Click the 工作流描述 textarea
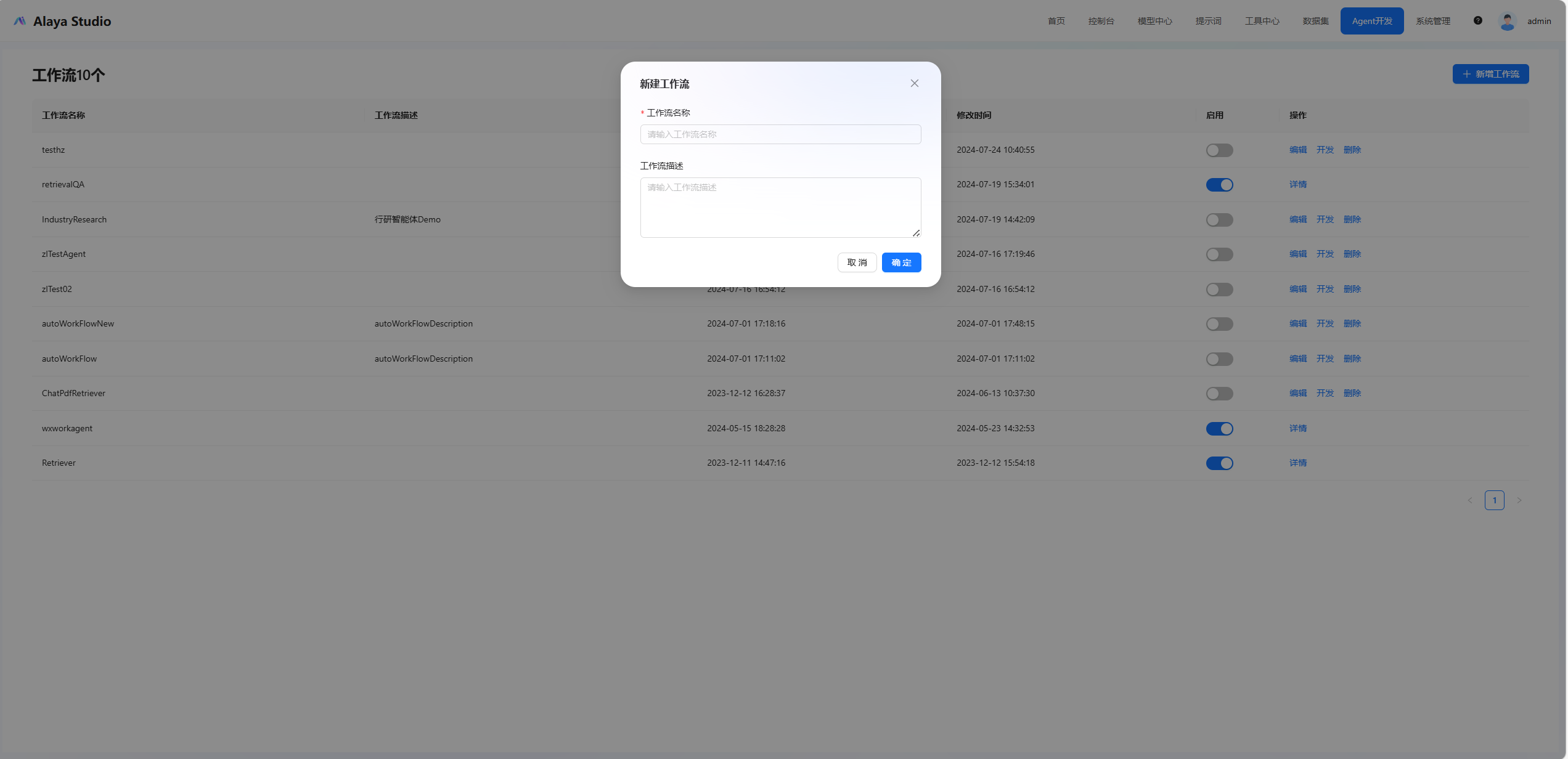The height and width of the screenshot is (759, 1568). pos(780,208)
